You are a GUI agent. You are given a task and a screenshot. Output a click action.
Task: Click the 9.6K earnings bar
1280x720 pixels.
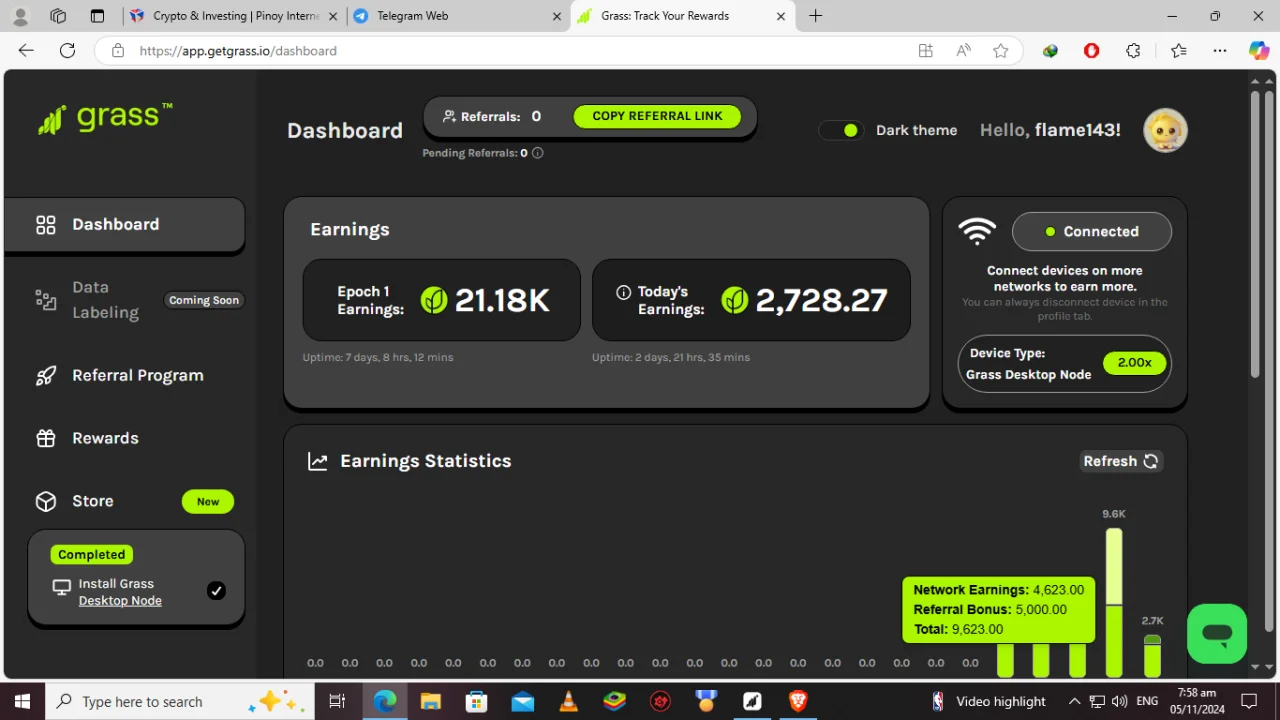(1114, 602)
